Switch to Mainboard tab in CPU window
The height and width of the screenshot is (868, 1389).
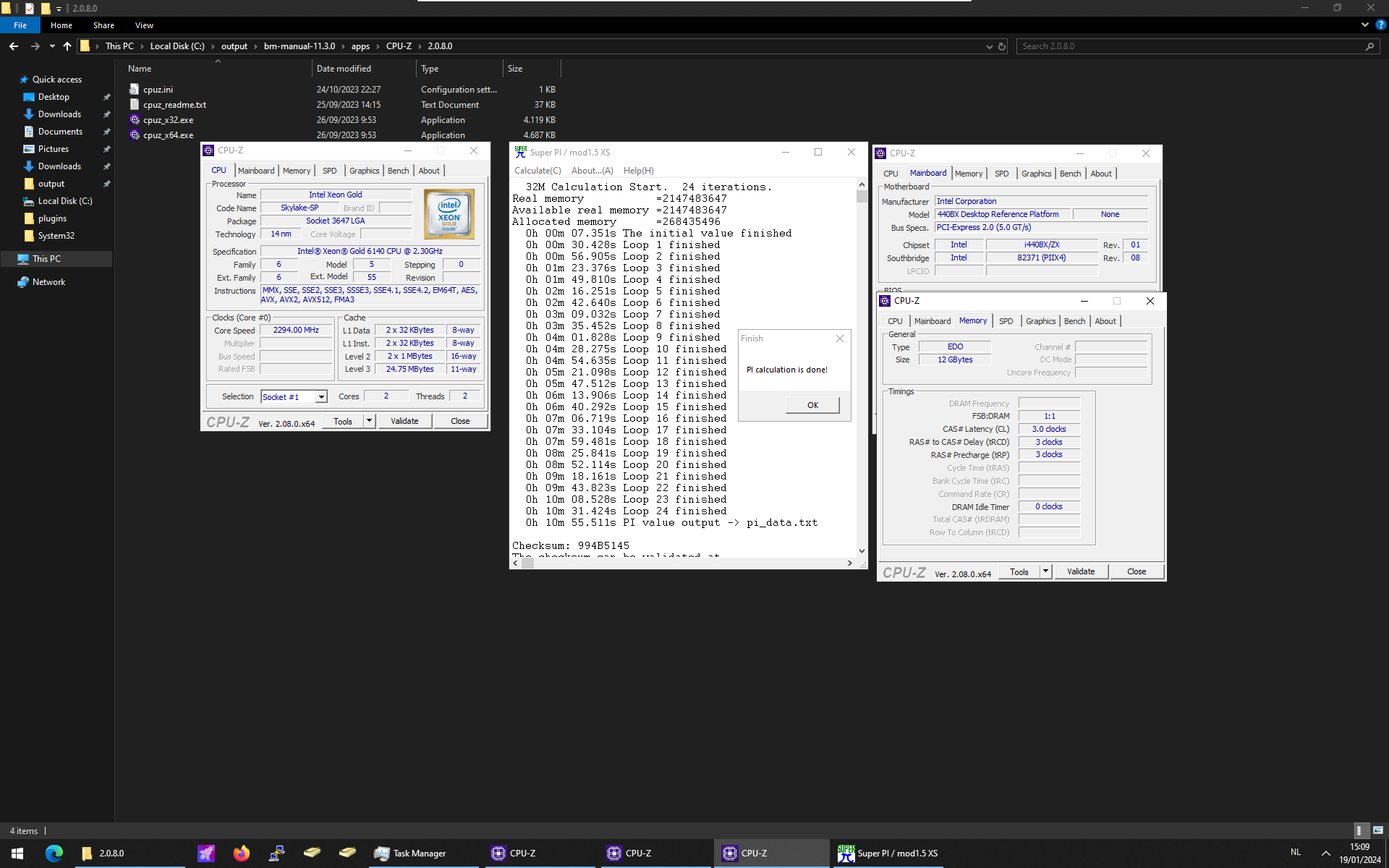point(256,171)
